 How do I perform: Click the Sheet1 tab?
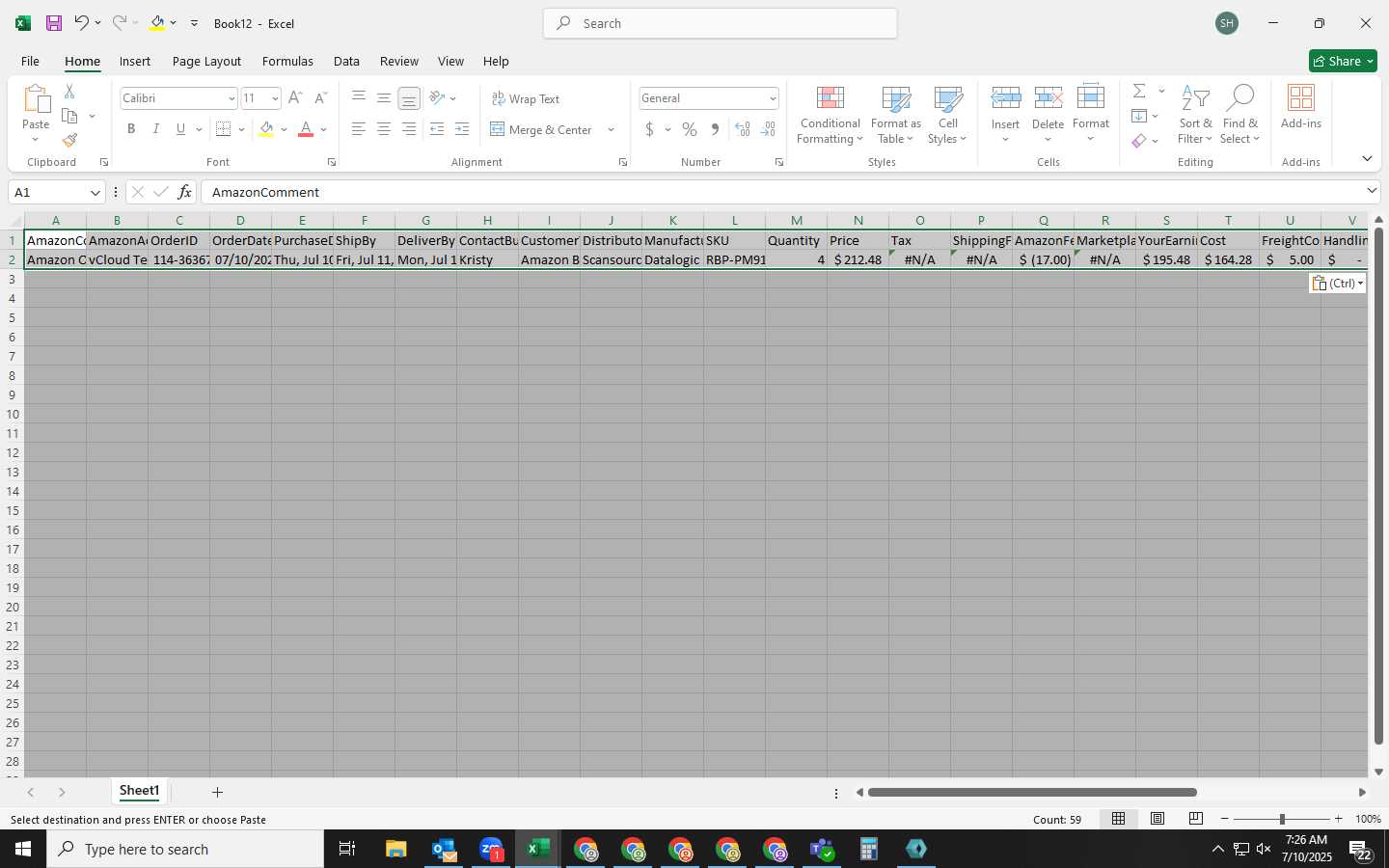click(x=139, y=791)
